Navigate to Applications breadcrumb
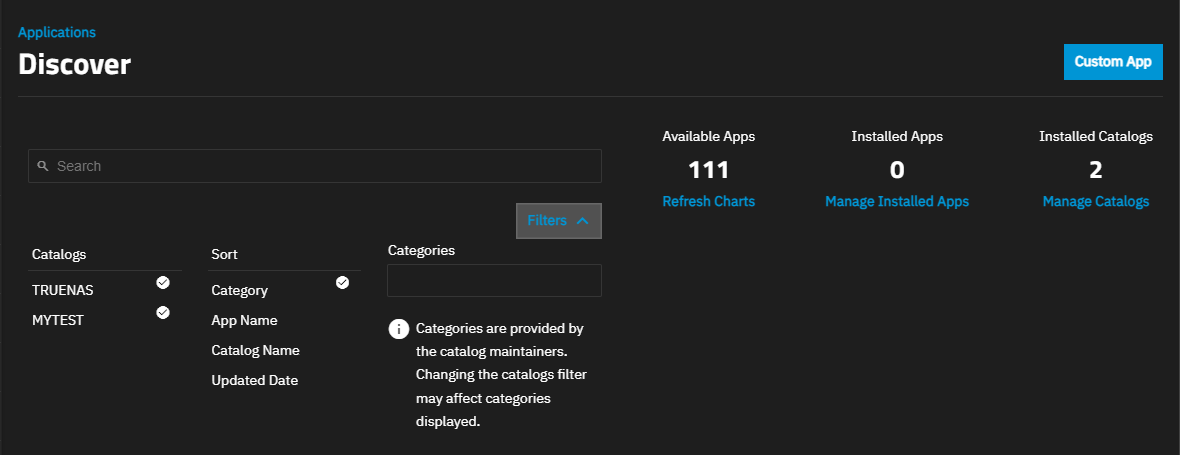The image size is (1180, 455). pos(57,33)
